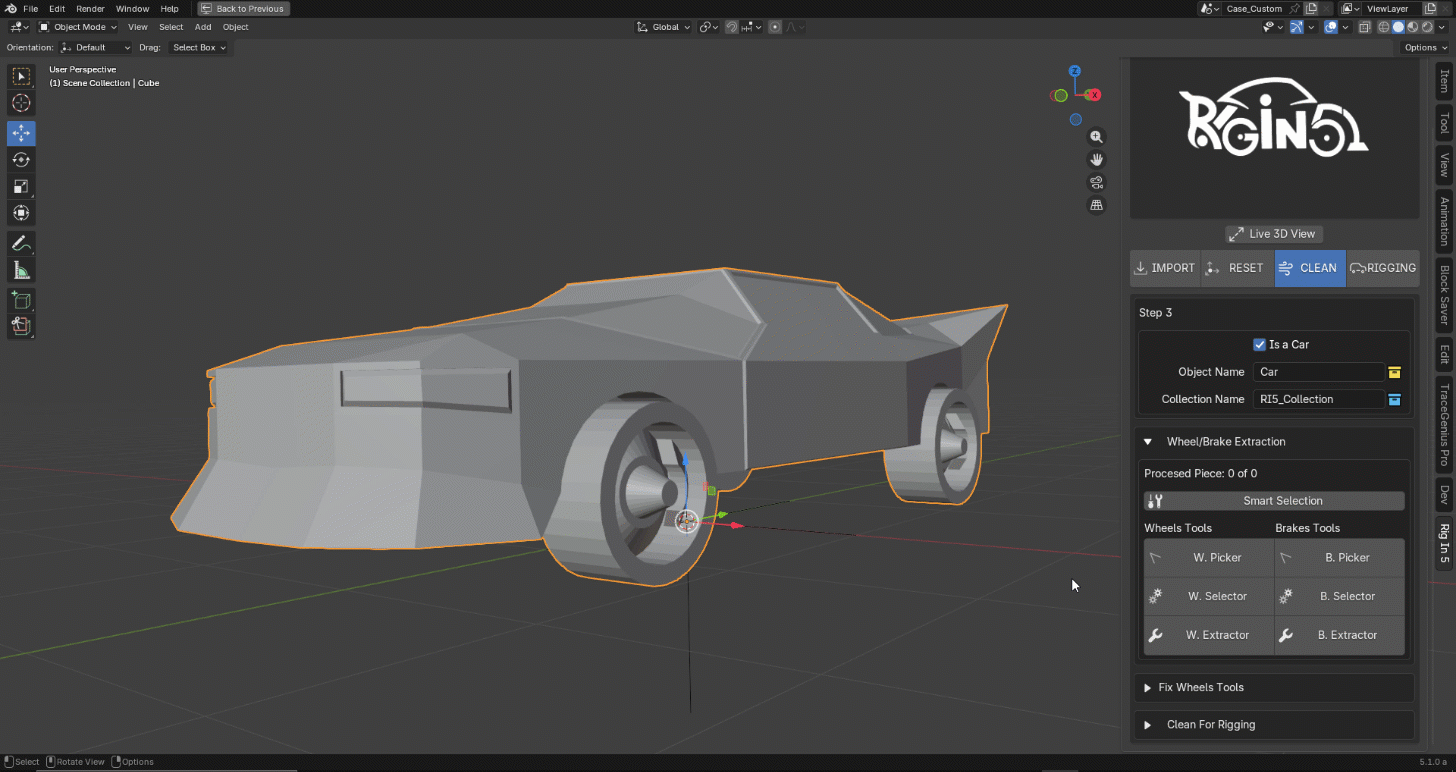Viewport: 1456px width, 772px height.
Task: Open the editor type selector icon
Action: click(x=20, y=27)
